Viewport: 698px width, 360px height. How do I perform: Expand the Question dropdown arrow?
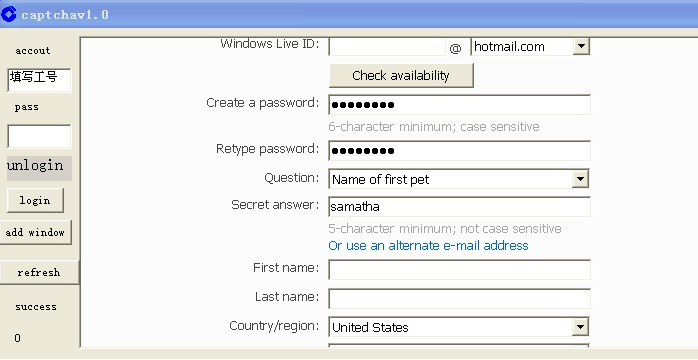click(x=580, y=179)
